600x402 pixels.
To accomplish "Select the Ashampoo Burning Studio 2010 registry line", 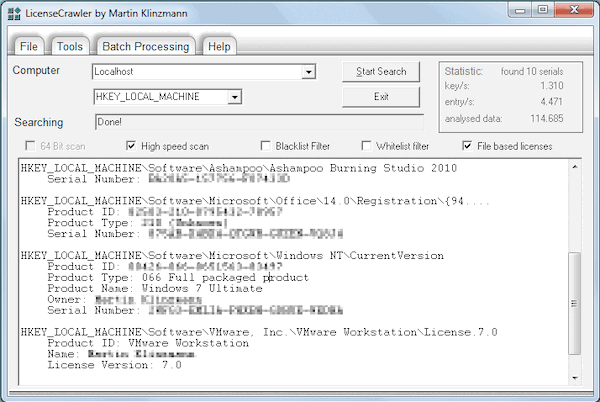I will [239, 168].
